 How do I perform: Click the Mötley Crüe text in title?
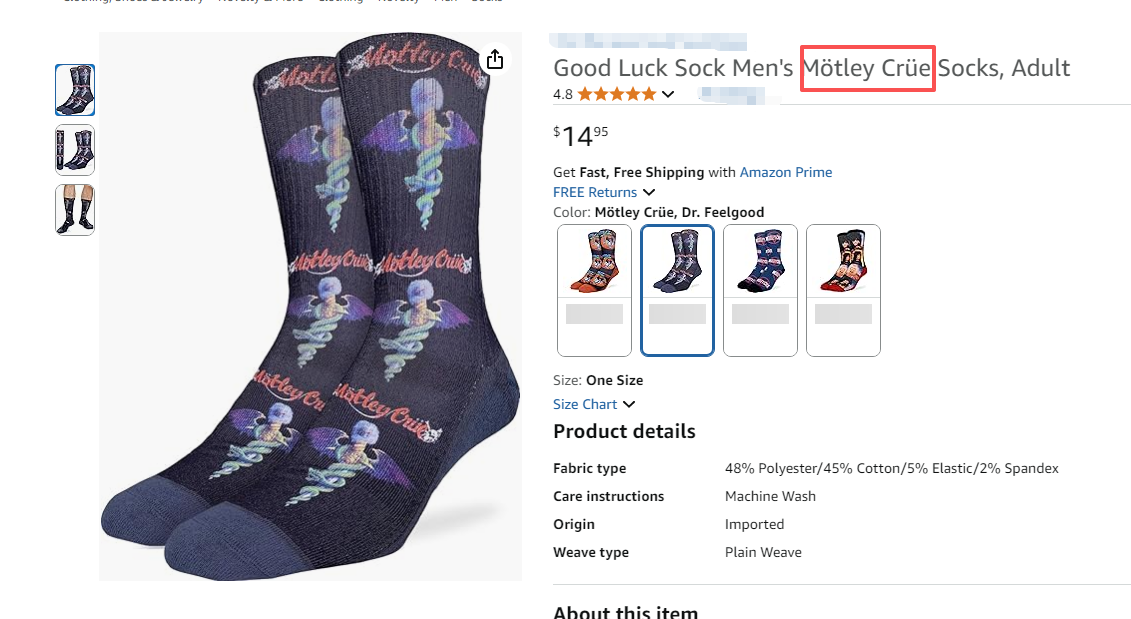[867, 68]
